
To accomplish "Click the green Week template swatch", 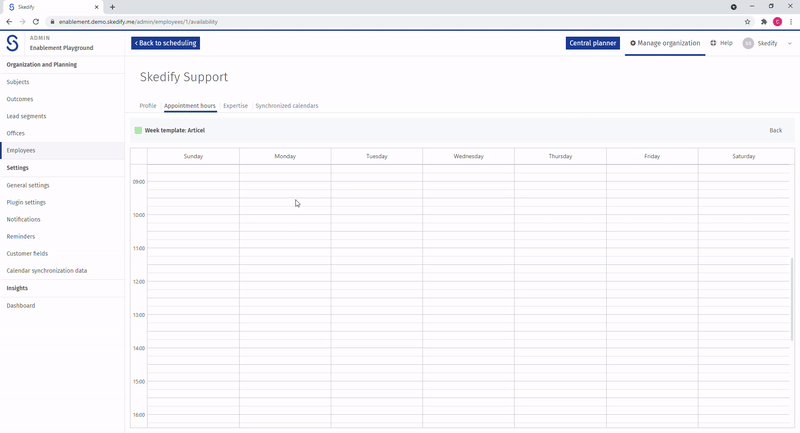I will 138,131.
